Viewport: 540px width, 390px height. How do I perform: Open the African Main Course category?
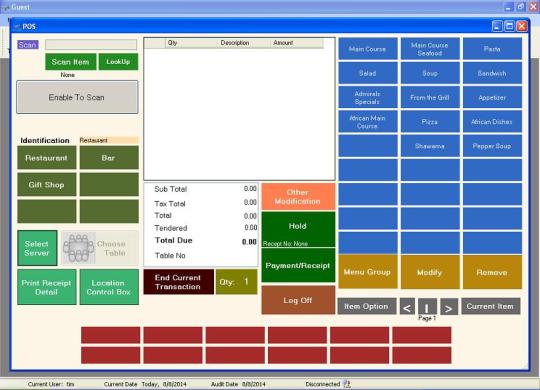368,122
